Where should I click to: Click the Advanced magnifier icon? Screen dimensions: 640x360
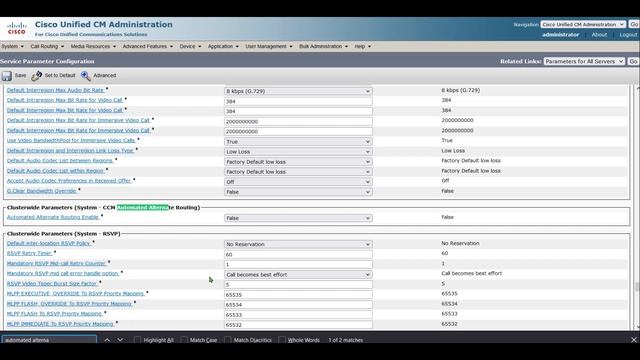[x=85, y=76]
